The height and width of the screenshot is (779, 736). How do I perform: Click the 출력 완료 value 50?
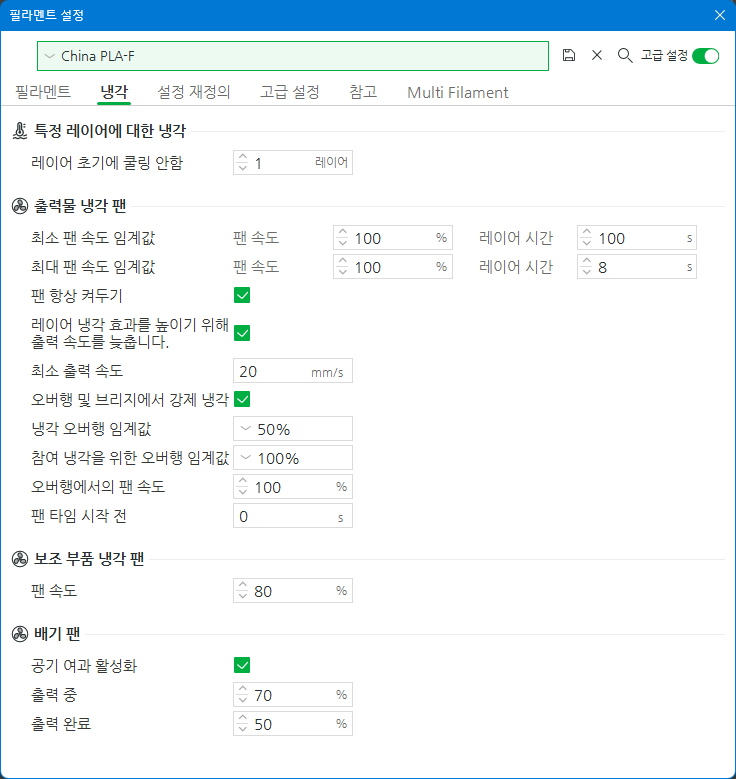point(263,724)
